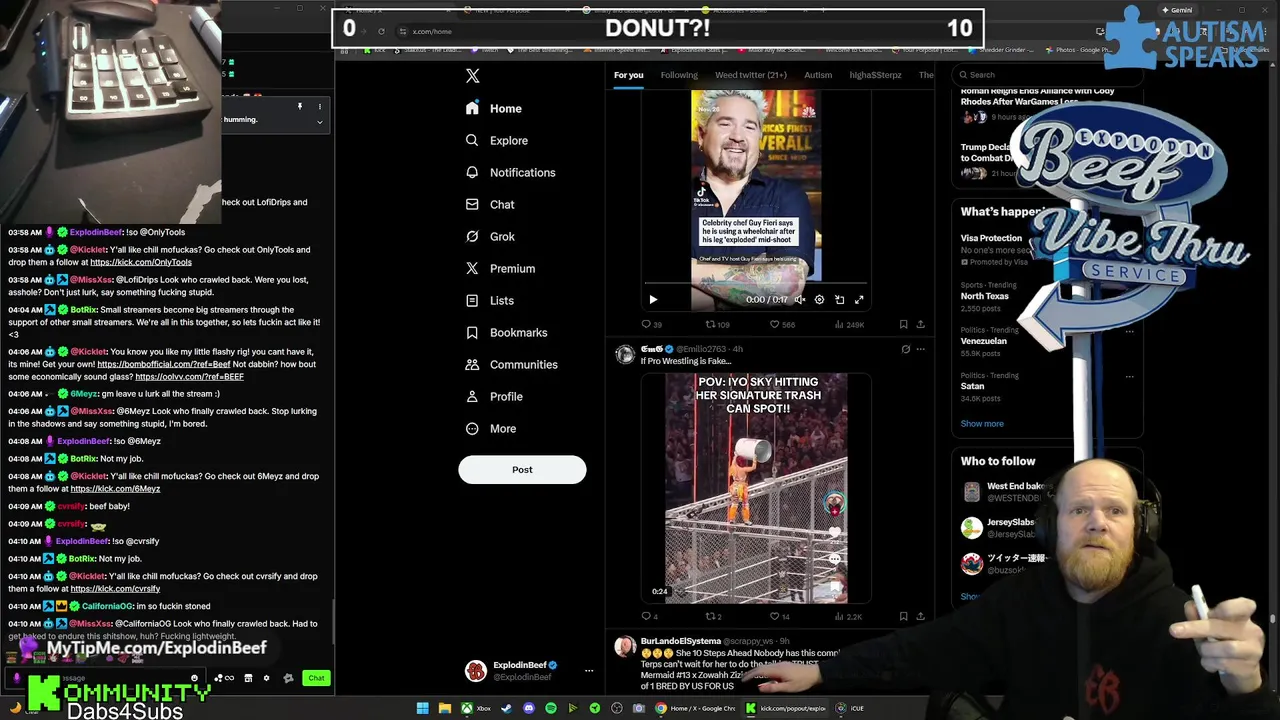Open the wrestling trash can video
Image resolution: width=1280 pixels, height=720 pixels.
[x=756, y=488]
